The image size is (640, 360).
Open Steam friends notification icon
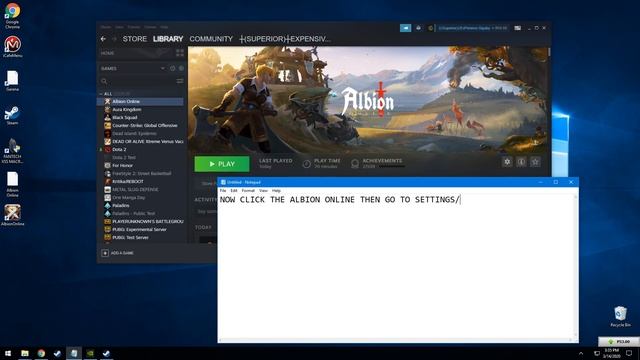[418, 28]
